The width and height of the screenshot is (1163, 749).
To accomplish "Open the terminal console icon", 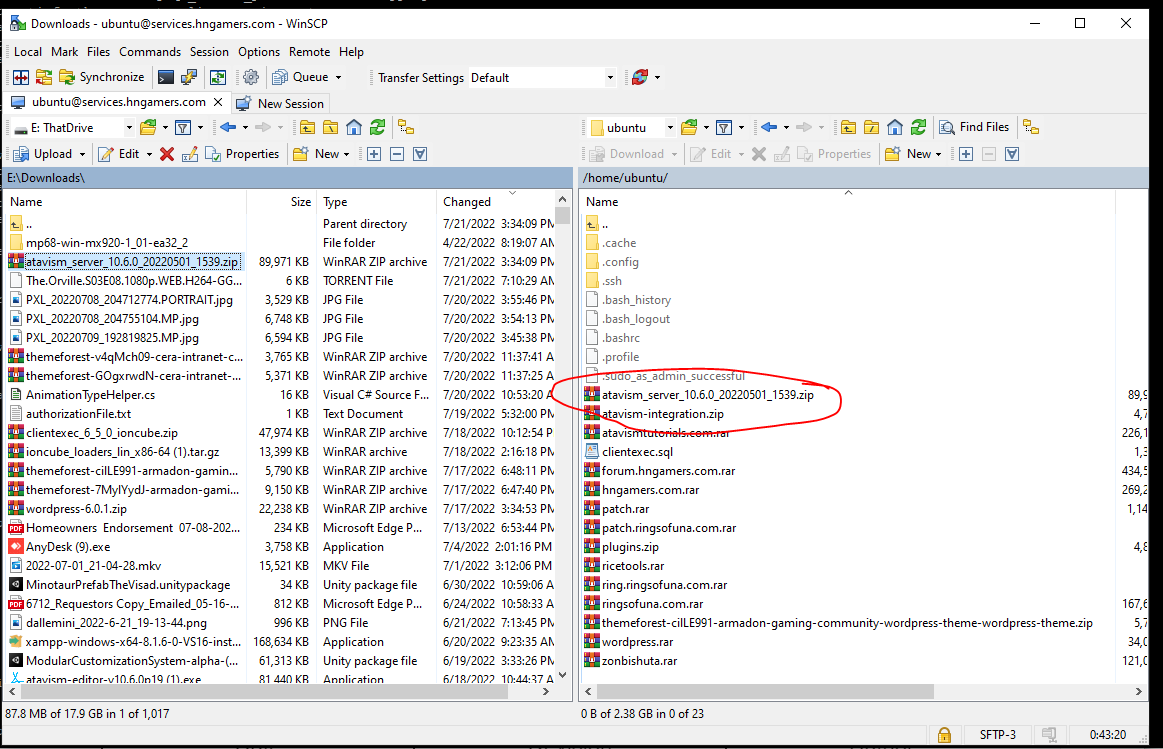I will 166,77.
